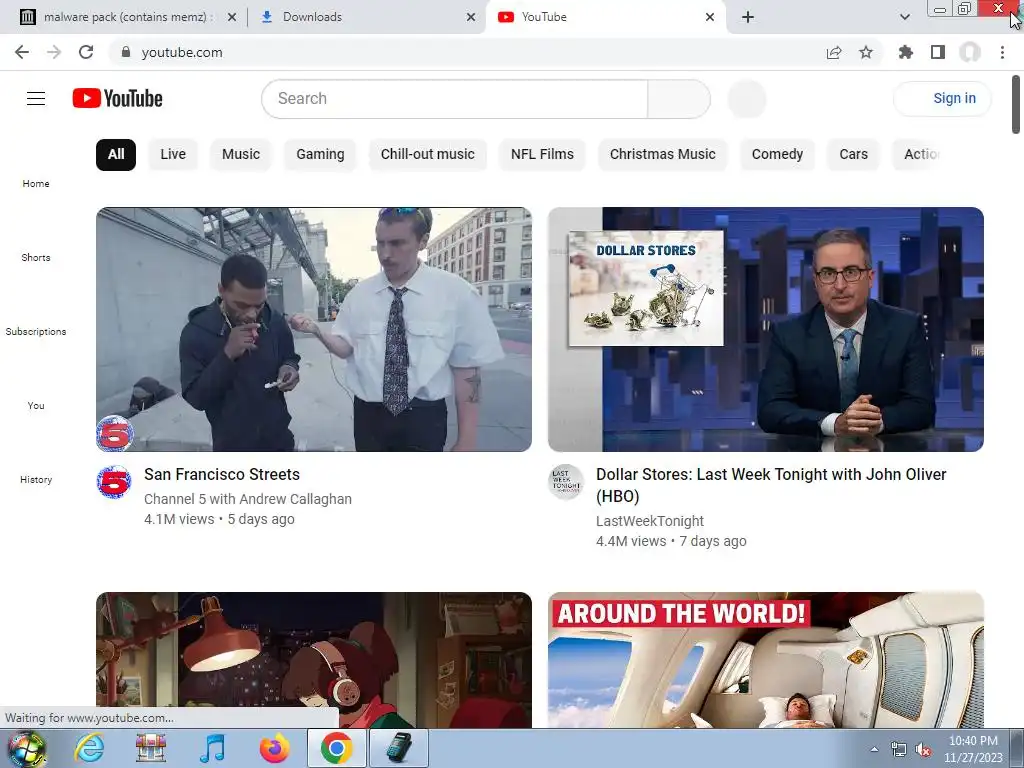The height and width of the screenshot is (768, 1024).
Task: Click the Chrome taskbar icon
Action: [x=336, y=748]
